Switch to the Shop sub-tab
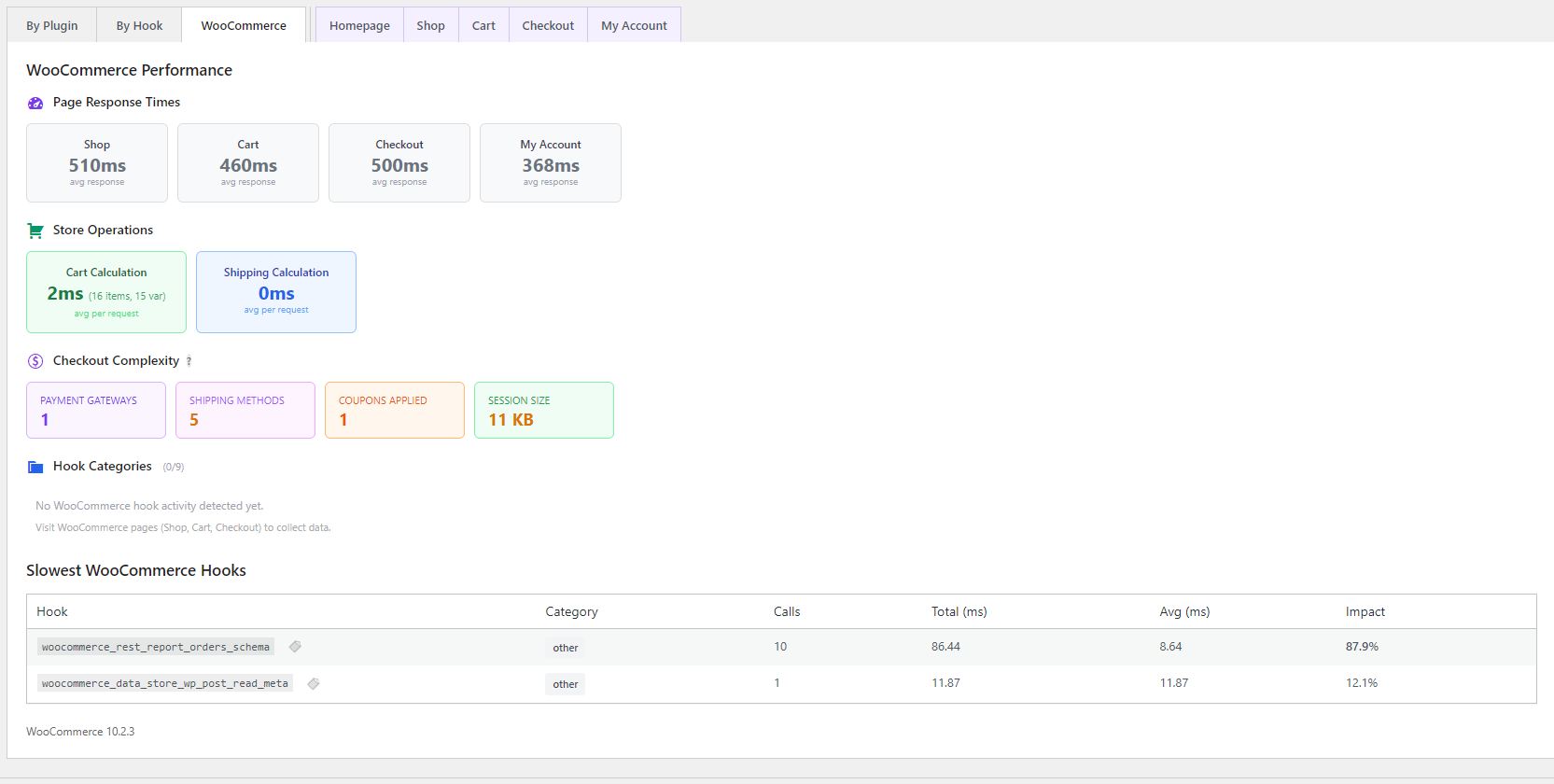The height and width of the screenshot is (784, 1554). [x=430, y=25]
